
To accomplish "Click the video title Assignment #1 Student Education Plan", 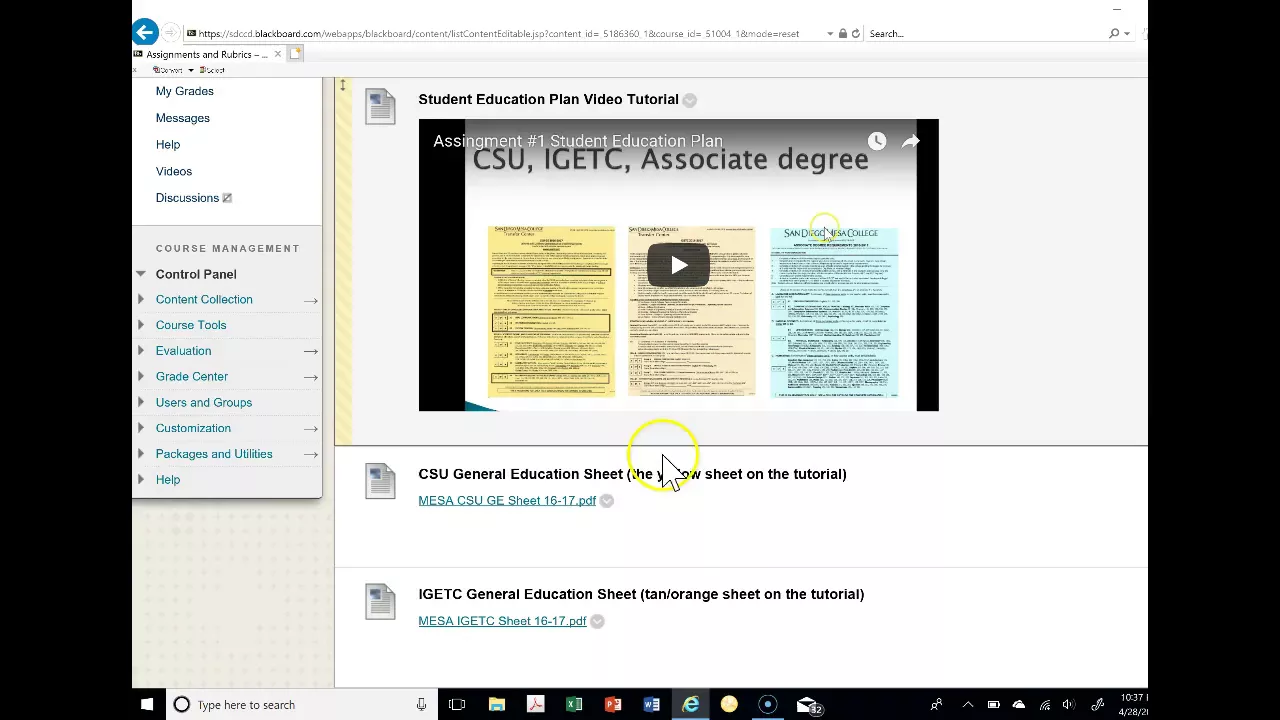I will point(578,141).
